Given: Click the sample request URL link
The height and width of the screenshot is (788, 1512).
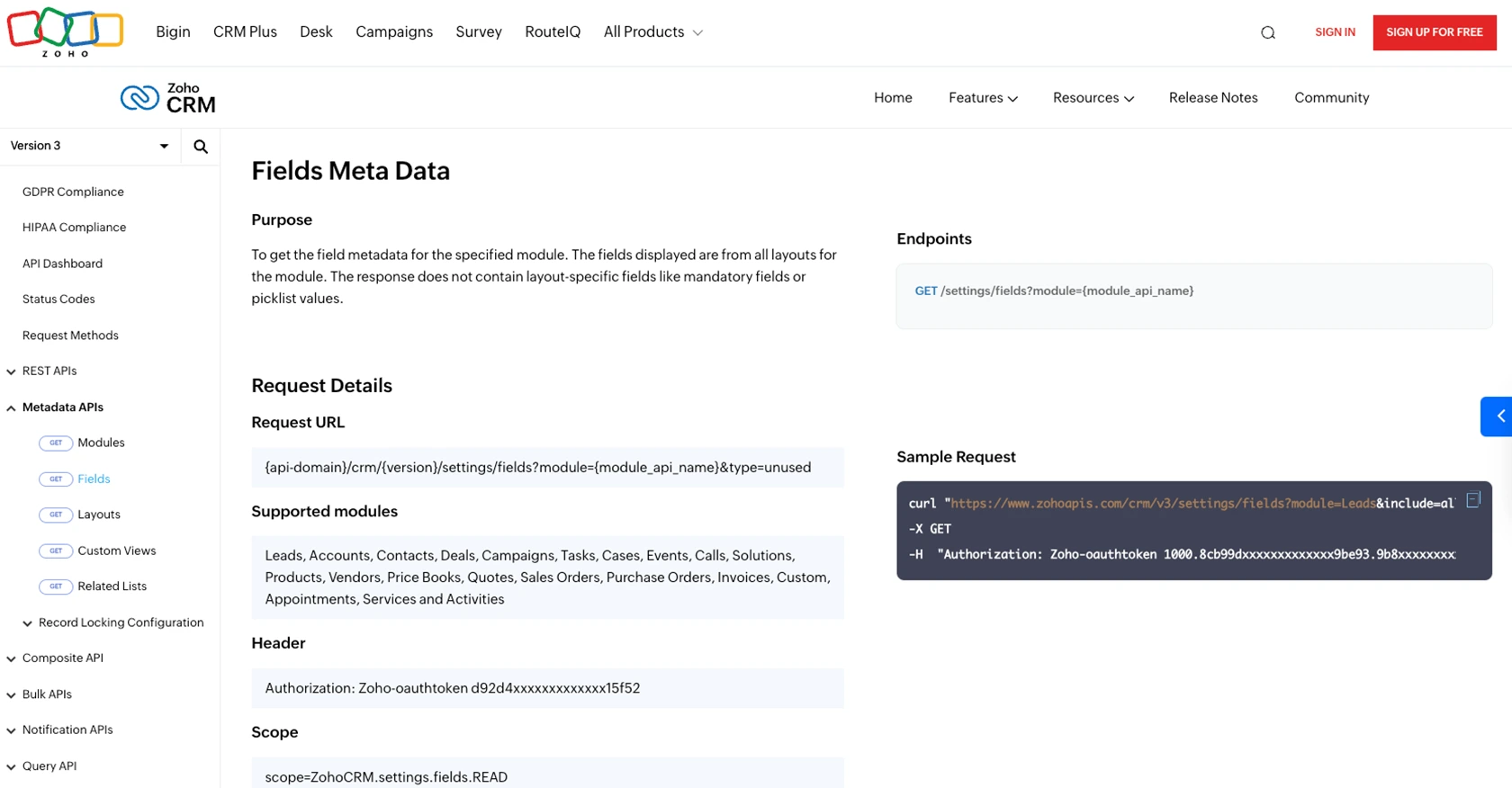Looking at the screenshot, I should pos(1163,504).
